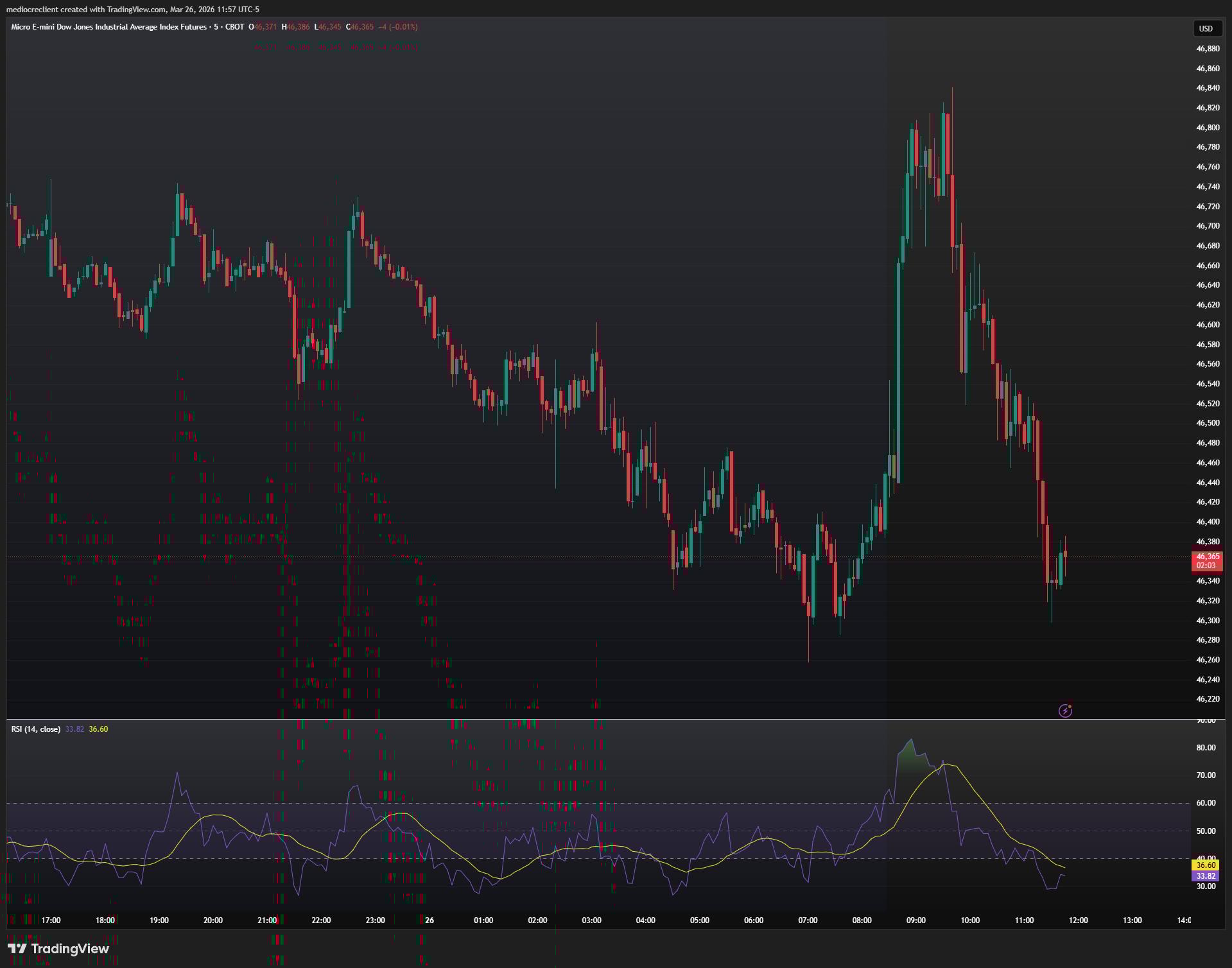This screenshot has height=968, width=1232.
Task: Click the purple RSI value 33.82 in legend
Action: click(x=74, y=729)
